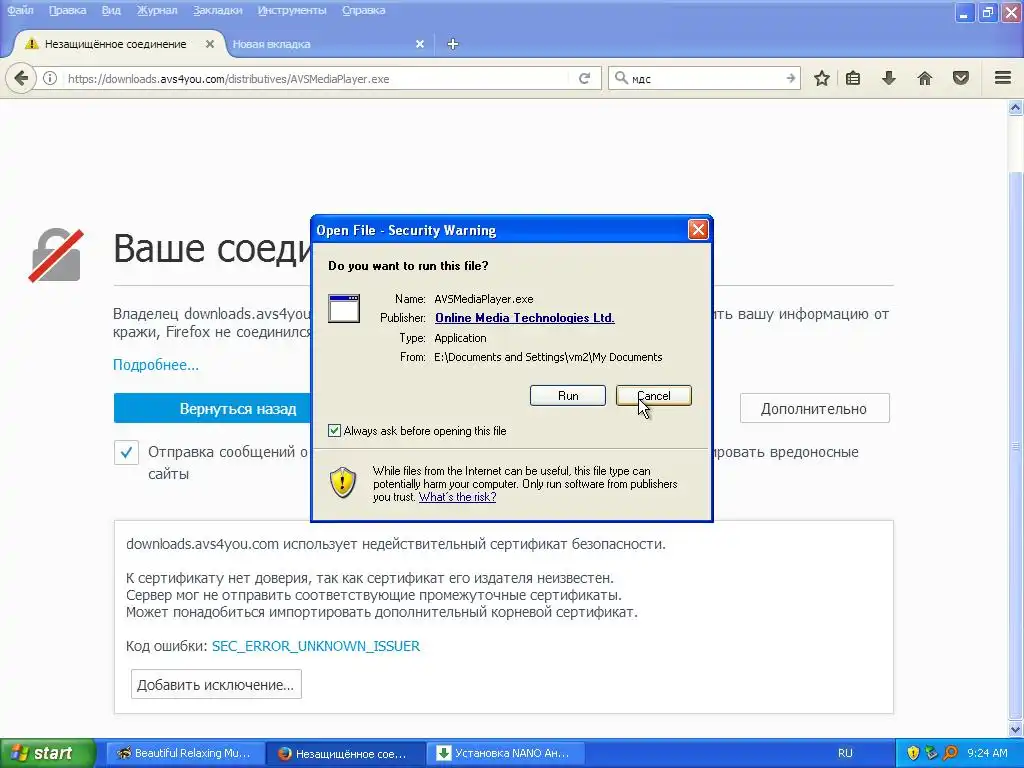Open SEC_ERROR_UNKNOWN_ISSUER error code link
Viewport: 1024px width, 768px height.
tap(316, 646)
